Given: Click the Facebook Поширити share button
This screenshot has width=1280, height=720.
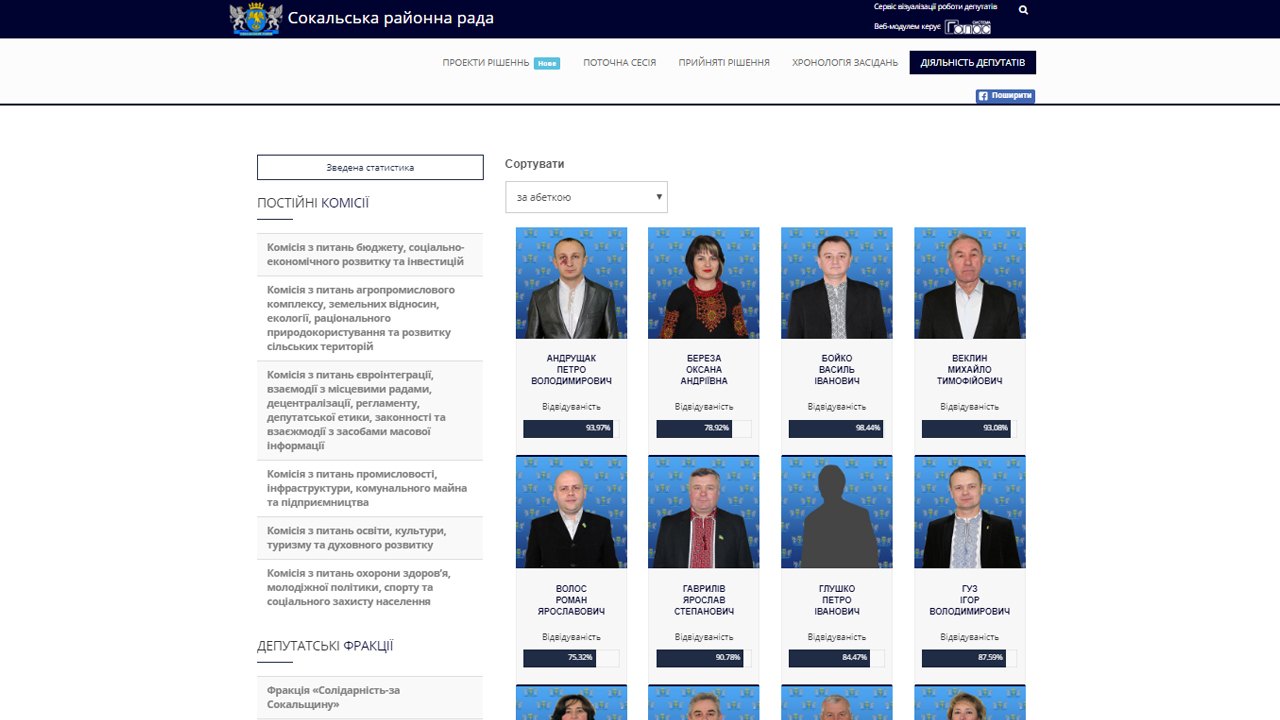Looking at the screenshot, I should click(1005, 96).
